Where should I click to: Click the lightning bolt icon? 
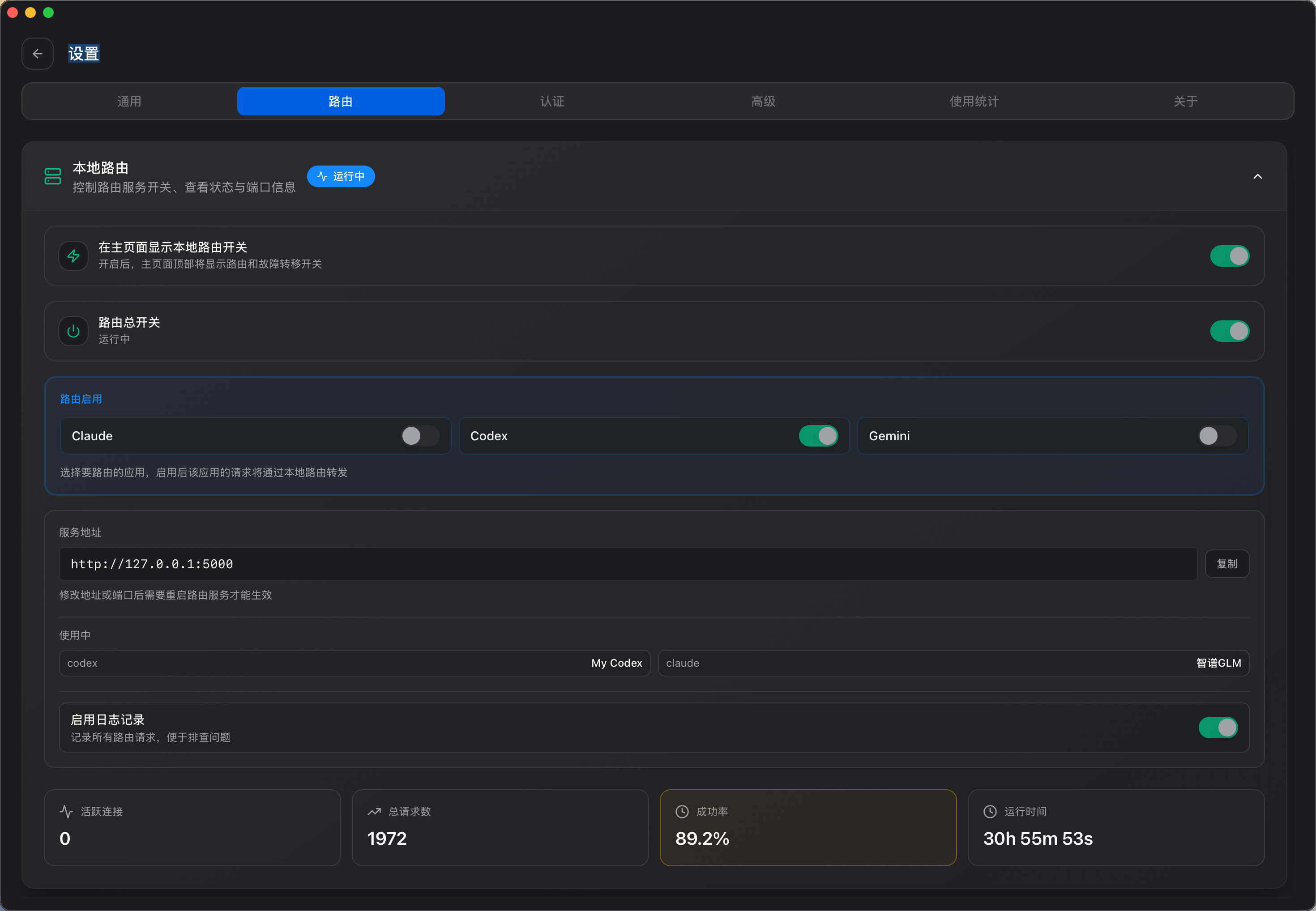(x=74, y=256)
